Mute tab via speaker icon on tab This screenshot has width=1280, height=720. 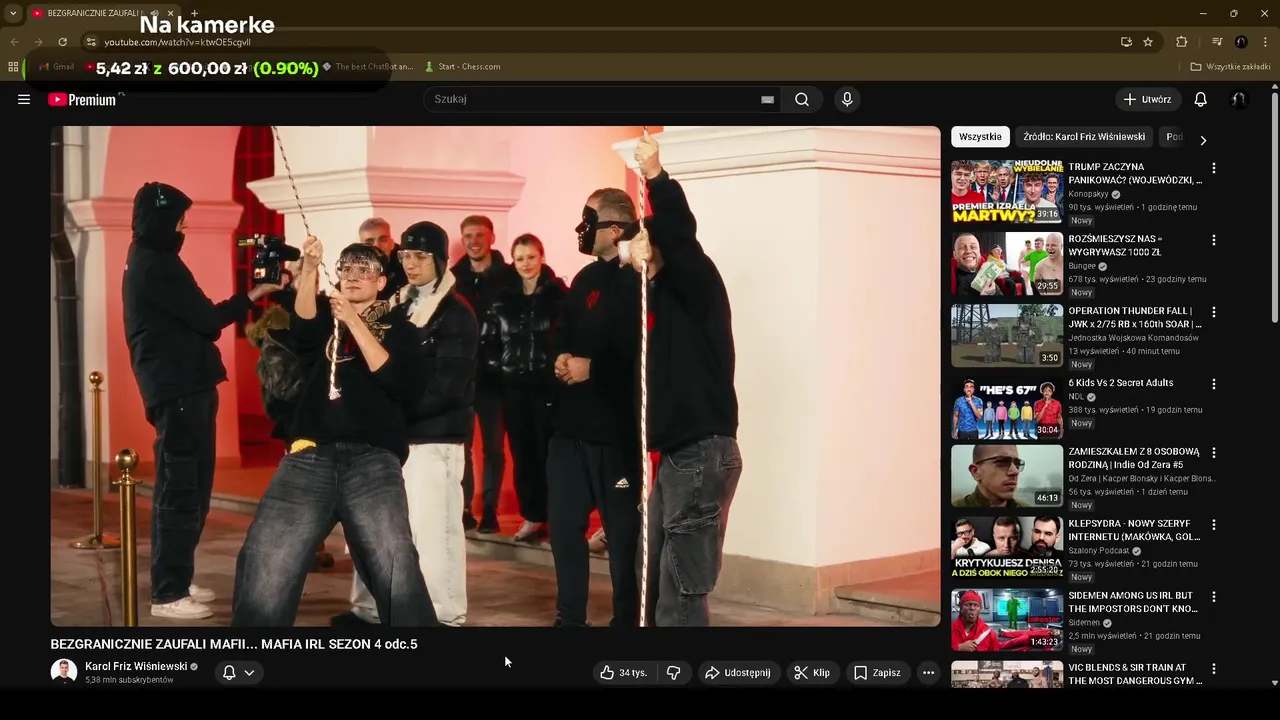click(154, 13)
